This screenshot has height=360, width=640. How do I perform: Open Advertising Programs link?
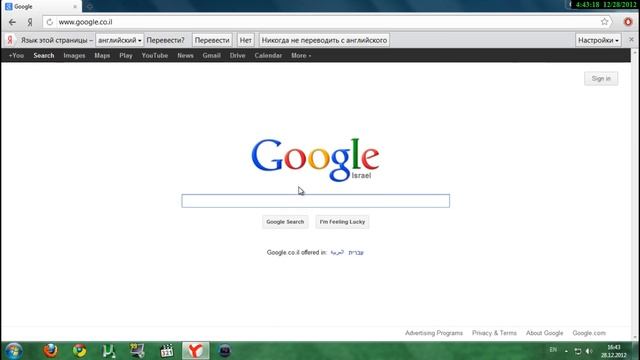[434, 333]
